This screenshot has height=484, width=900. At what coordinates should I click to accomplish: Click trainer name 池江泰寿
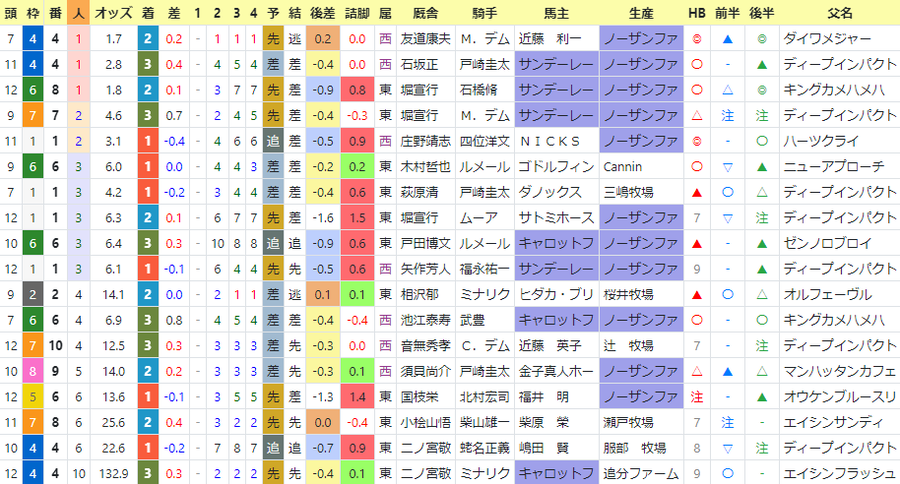(425, 320)
